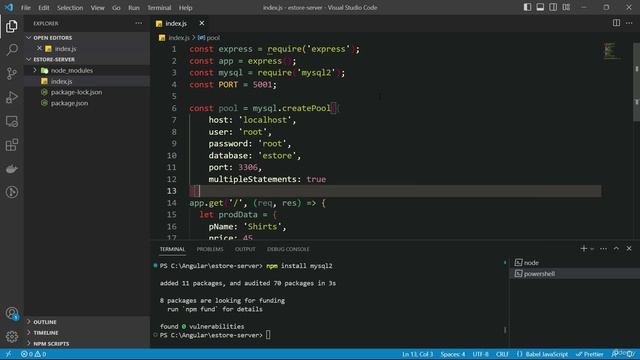Close the index.js editor tab
This screenshot has width=640, height=360.
(202, 23)
